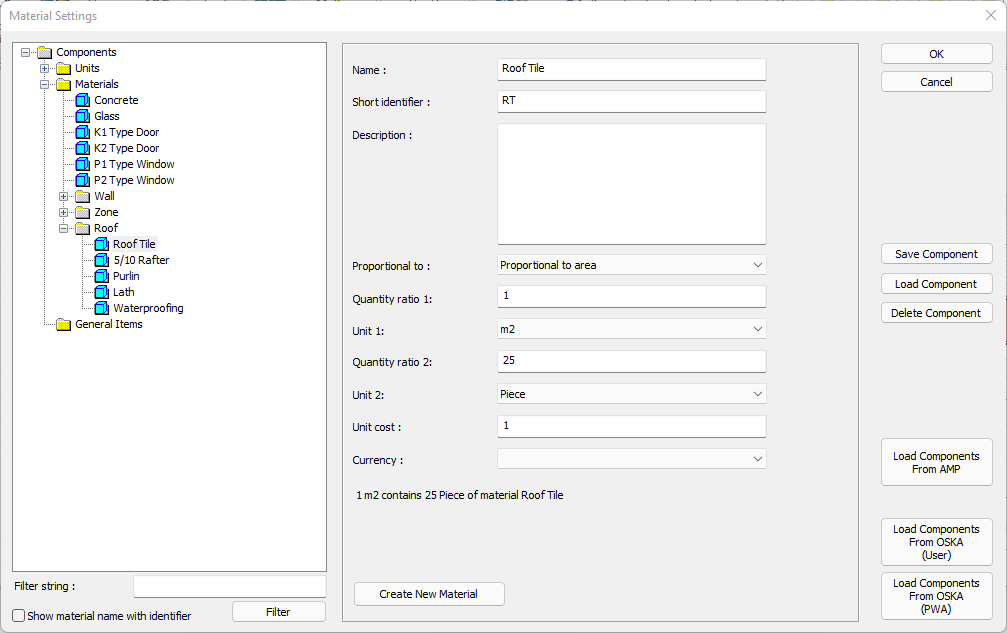Screen dimensions: 1007x633
Task: Click into the Filter string field
Action: click(229, 586)
